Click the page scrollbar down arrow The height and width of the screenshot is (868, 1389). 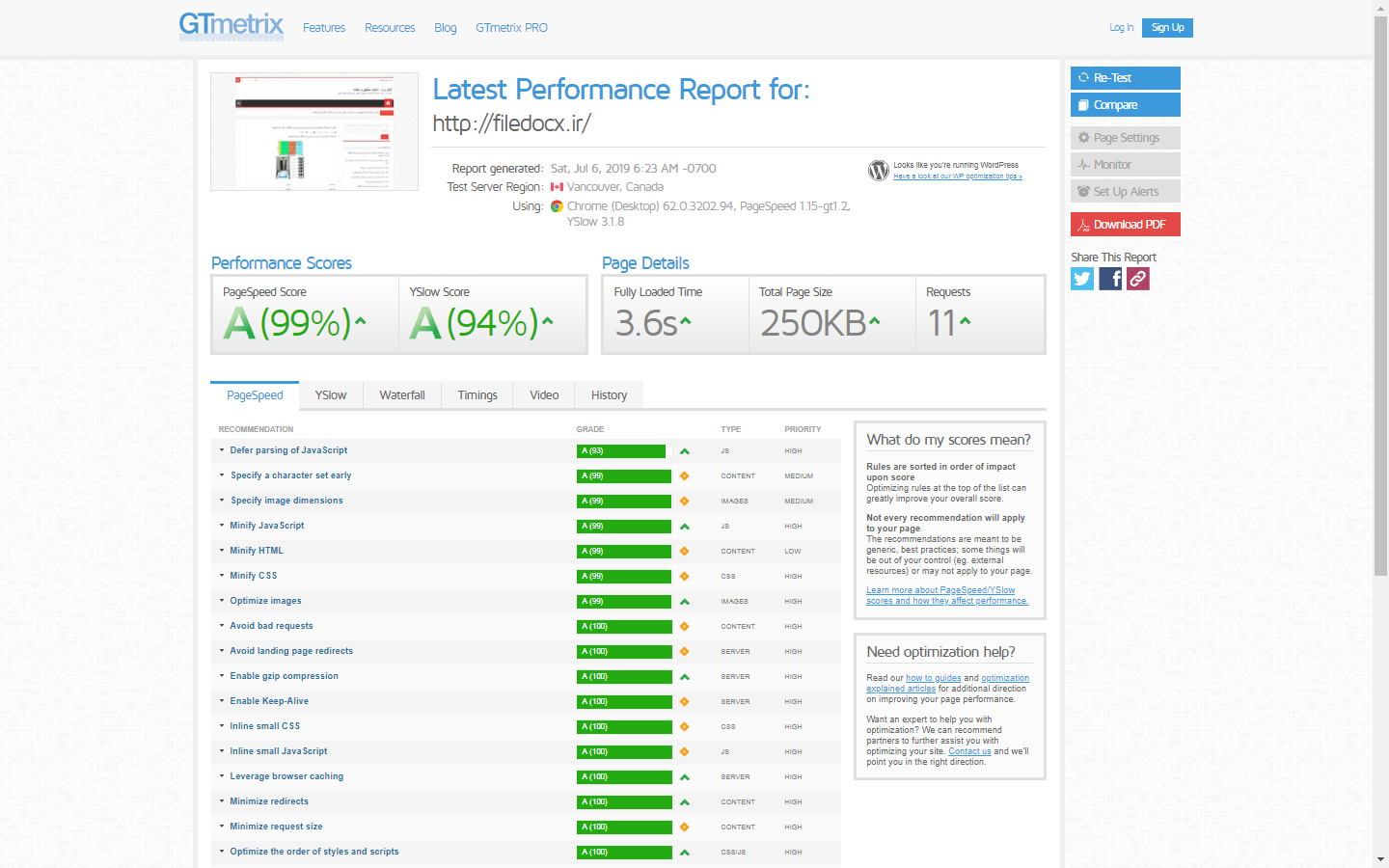point(1380,859)
